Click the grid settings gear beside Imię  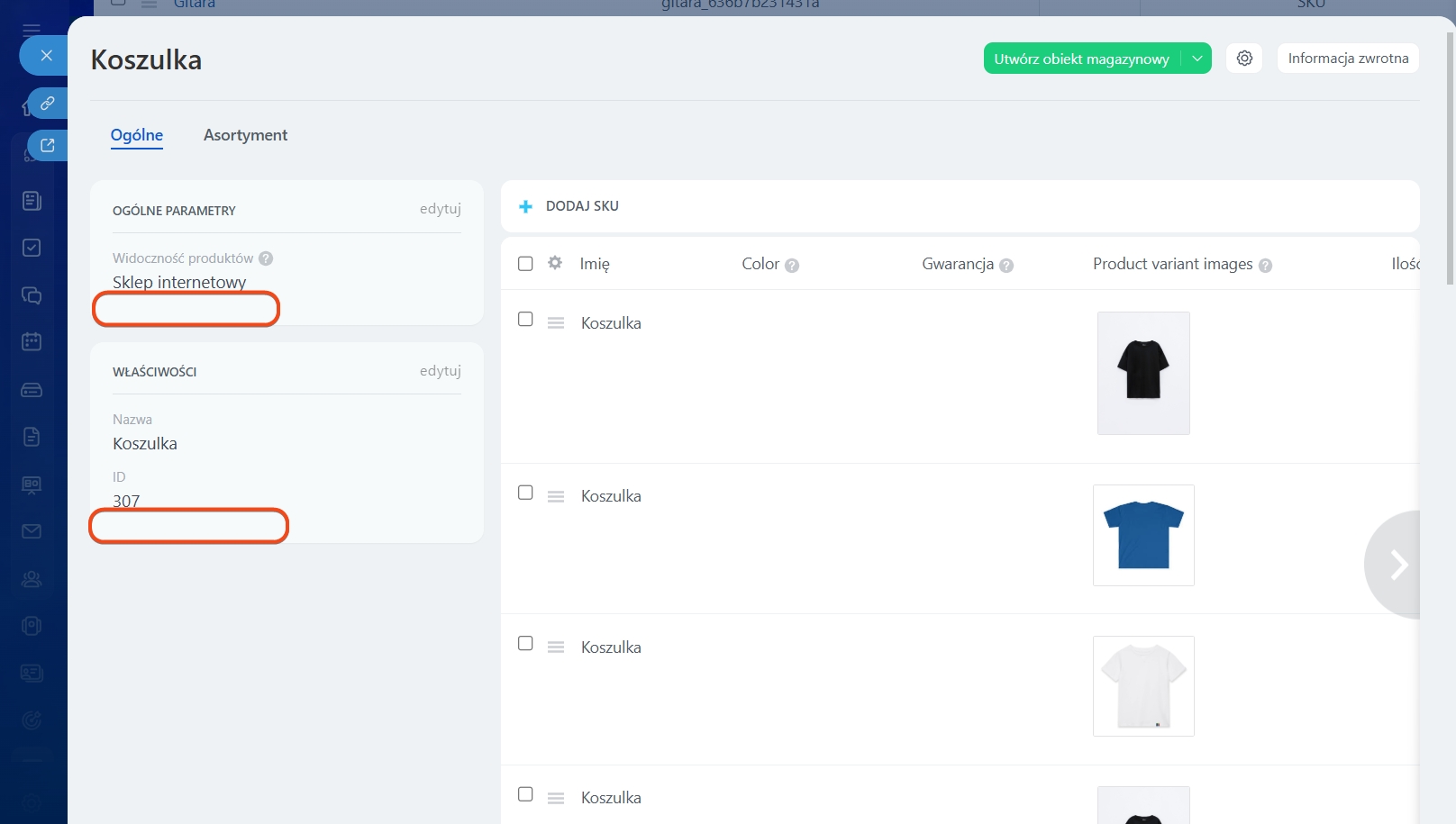tap(555, 263)
